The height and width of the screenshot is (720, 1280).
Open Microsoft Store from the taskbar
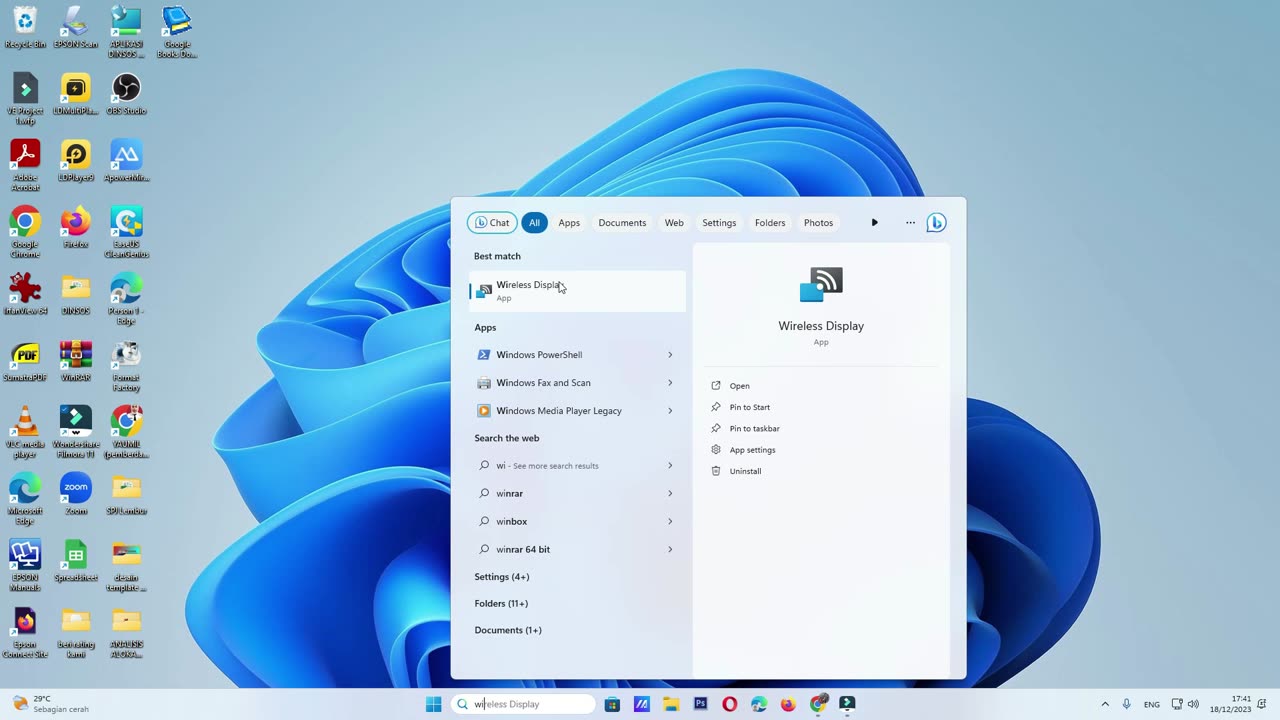pyautogui.click(x=612, y=704)
